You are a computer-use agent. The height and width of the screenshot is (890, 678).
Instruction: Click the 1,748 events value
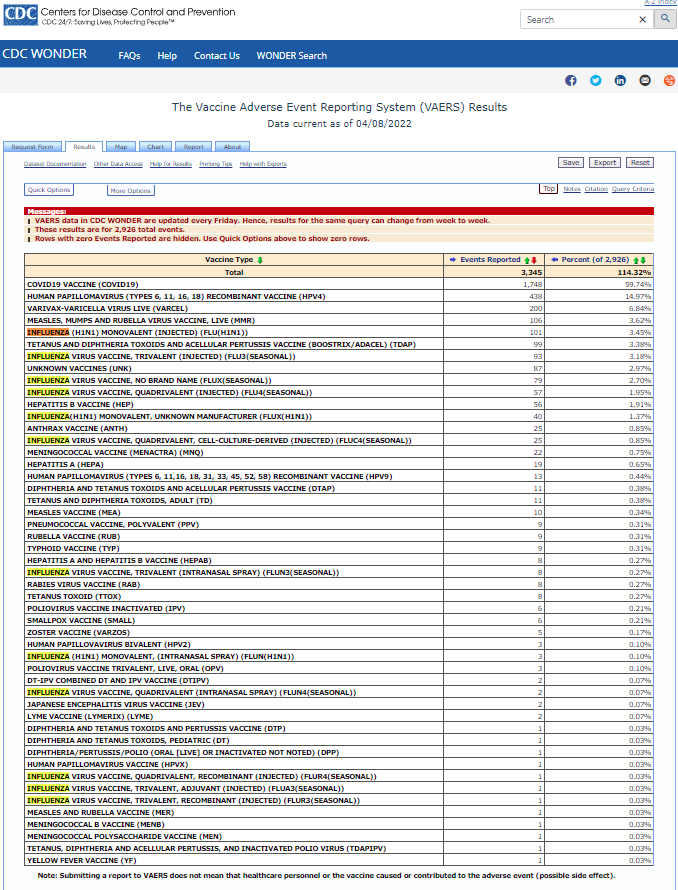click(533, 284)
